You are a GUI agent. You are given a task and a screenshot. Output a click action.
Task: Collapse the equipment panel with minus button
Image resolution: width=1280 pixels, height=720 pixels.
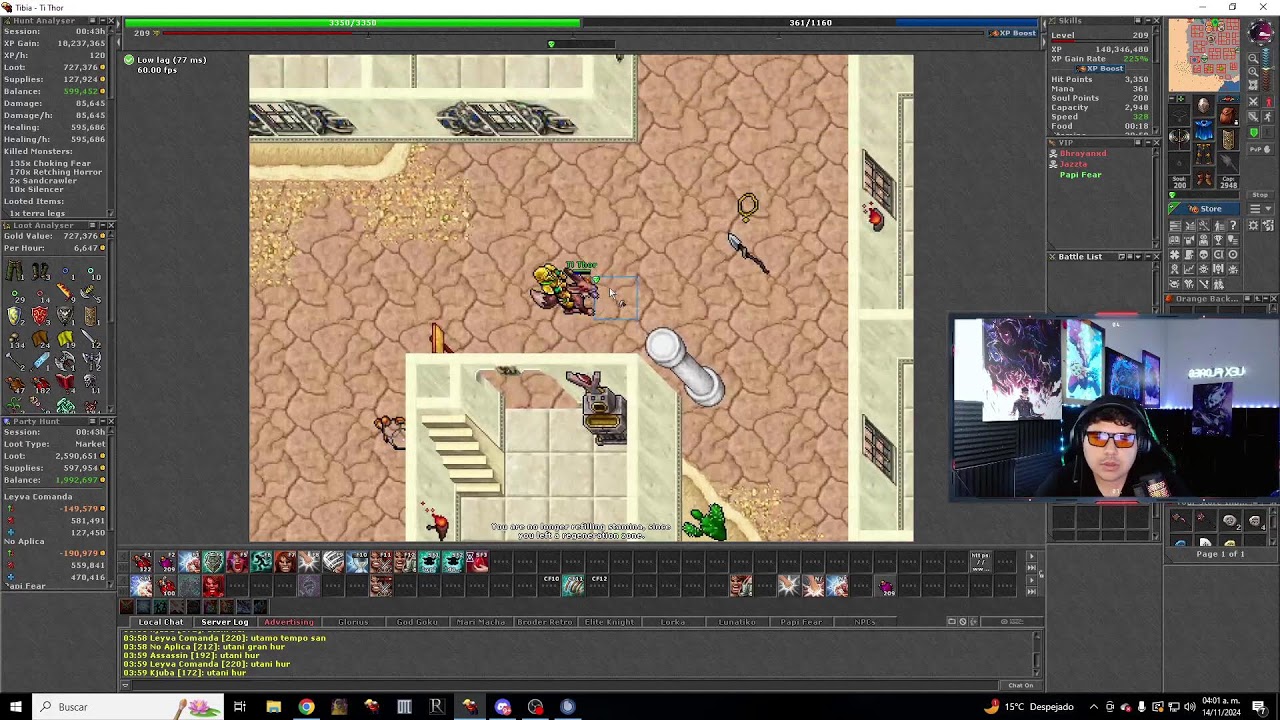point(1172,98)
